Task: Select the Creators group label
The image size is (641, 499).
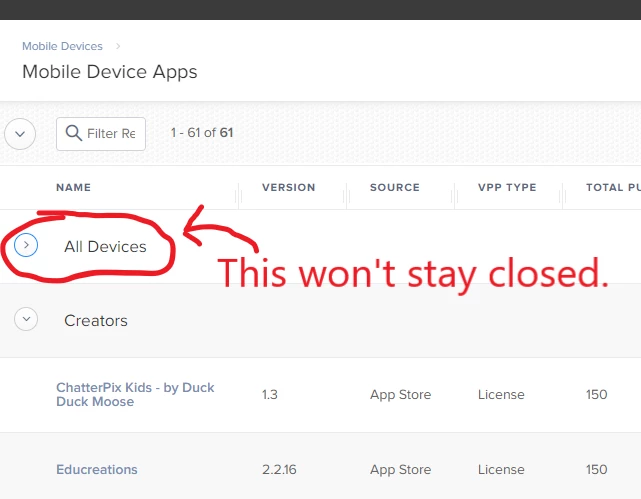Action: 96,320
